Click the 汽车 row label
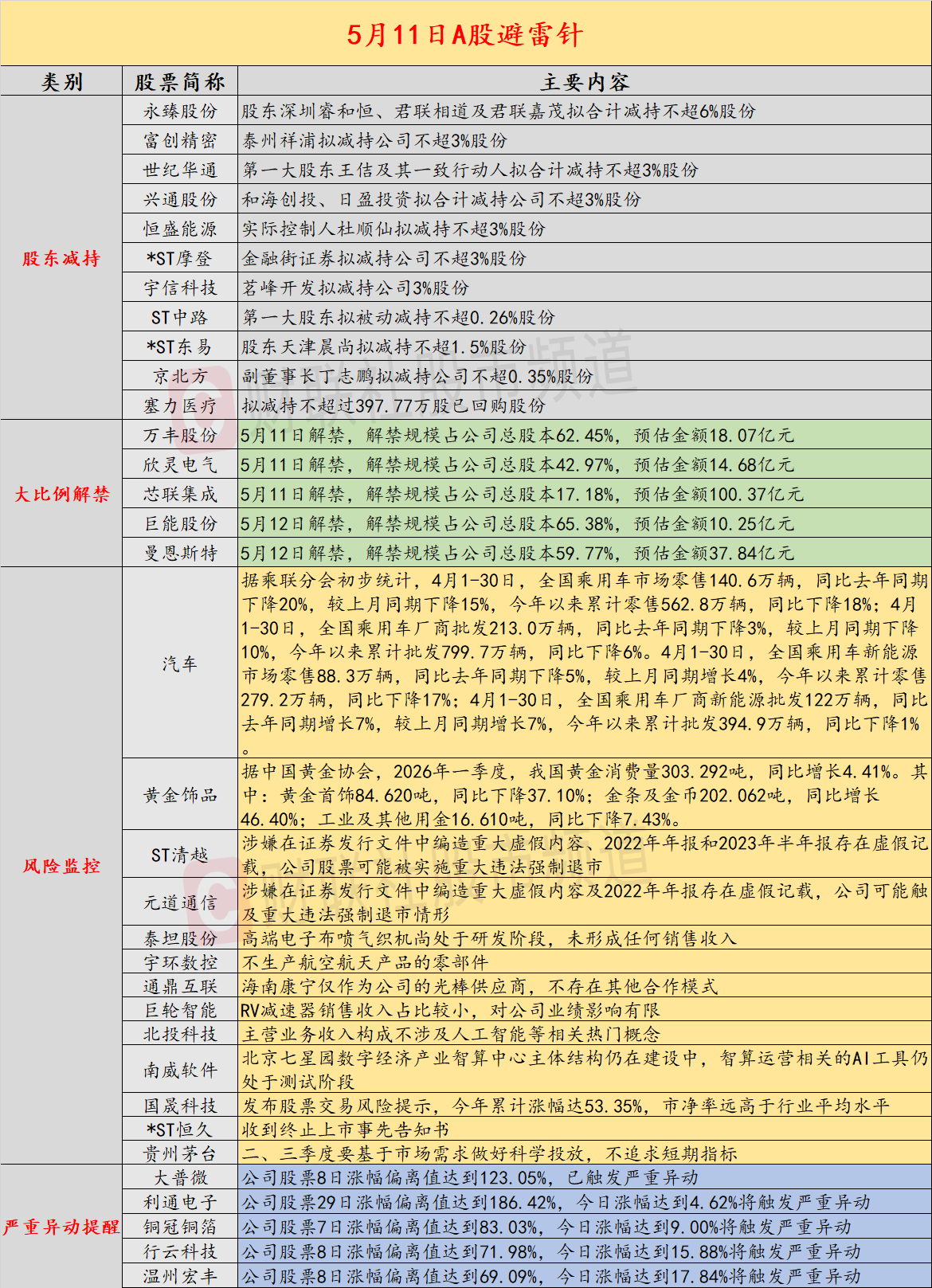Image resolution: width=932 pixels, height=1288 pixels. coord(180,664)
